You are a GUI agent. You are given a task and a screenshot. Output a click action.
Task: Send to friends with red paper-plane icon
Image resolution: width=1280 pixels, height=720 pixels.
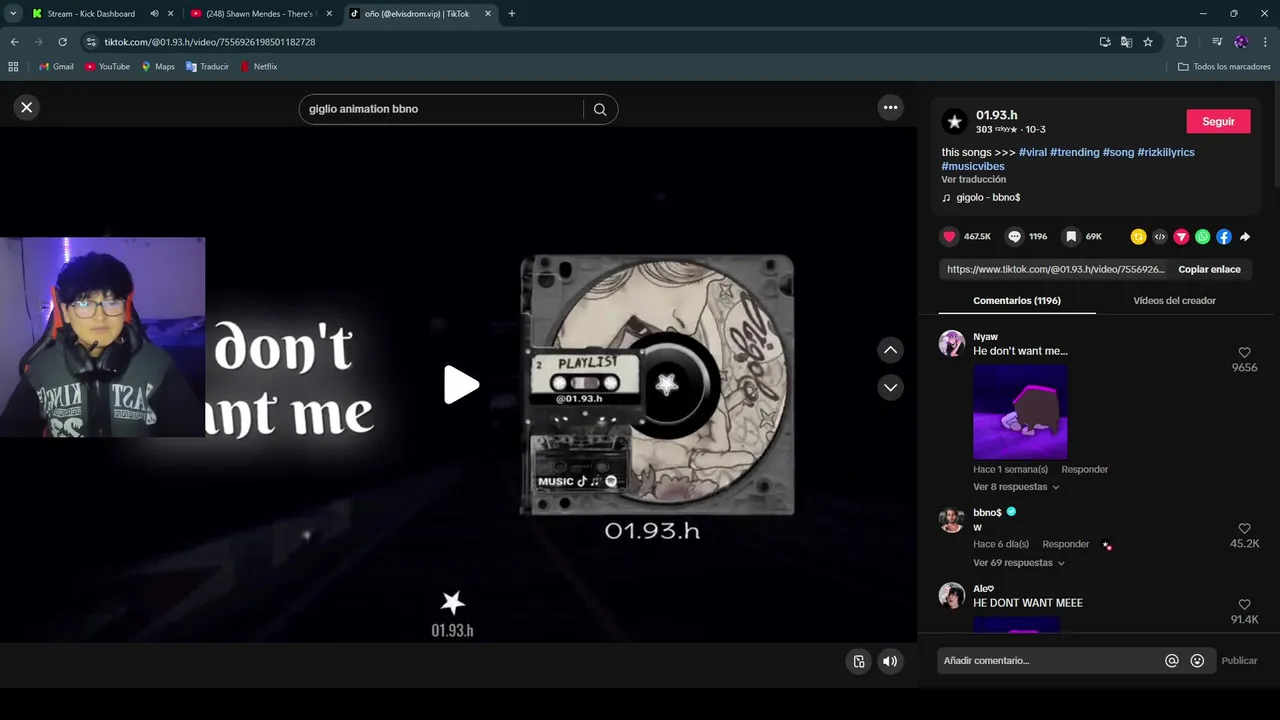click(x=1181, y=237)
